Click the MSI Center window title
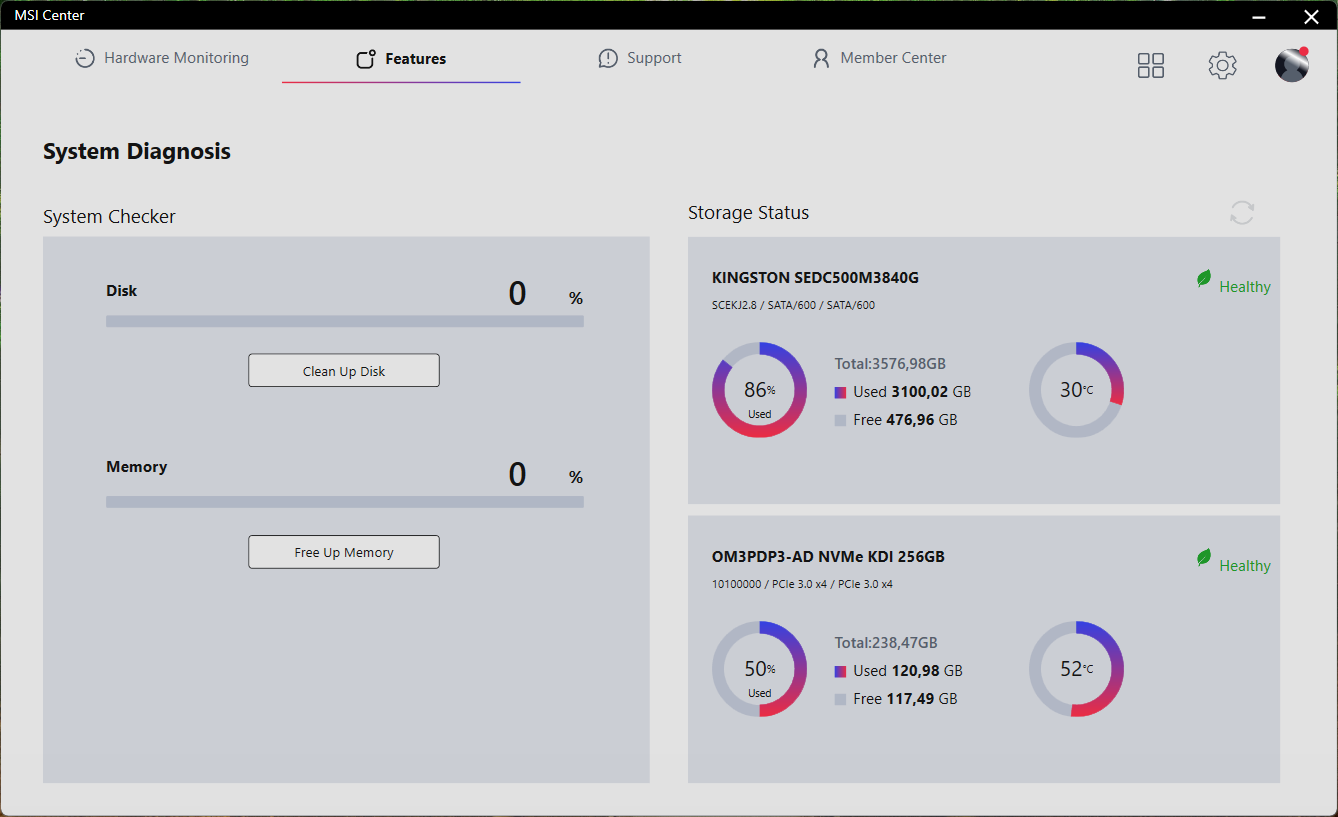This screenshot has width=1338, height=817. [50, 15]
